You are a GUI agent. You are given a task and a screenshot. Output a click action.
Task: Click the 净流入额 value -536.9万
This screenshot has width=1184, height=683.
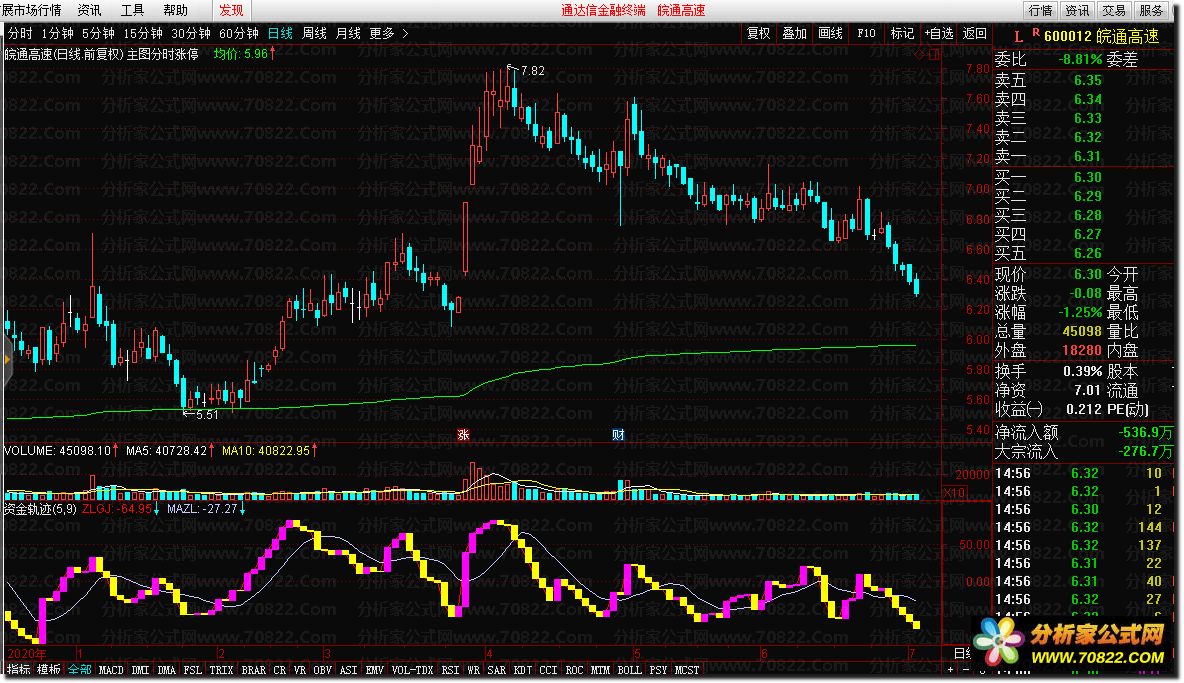coord(1146,432)
